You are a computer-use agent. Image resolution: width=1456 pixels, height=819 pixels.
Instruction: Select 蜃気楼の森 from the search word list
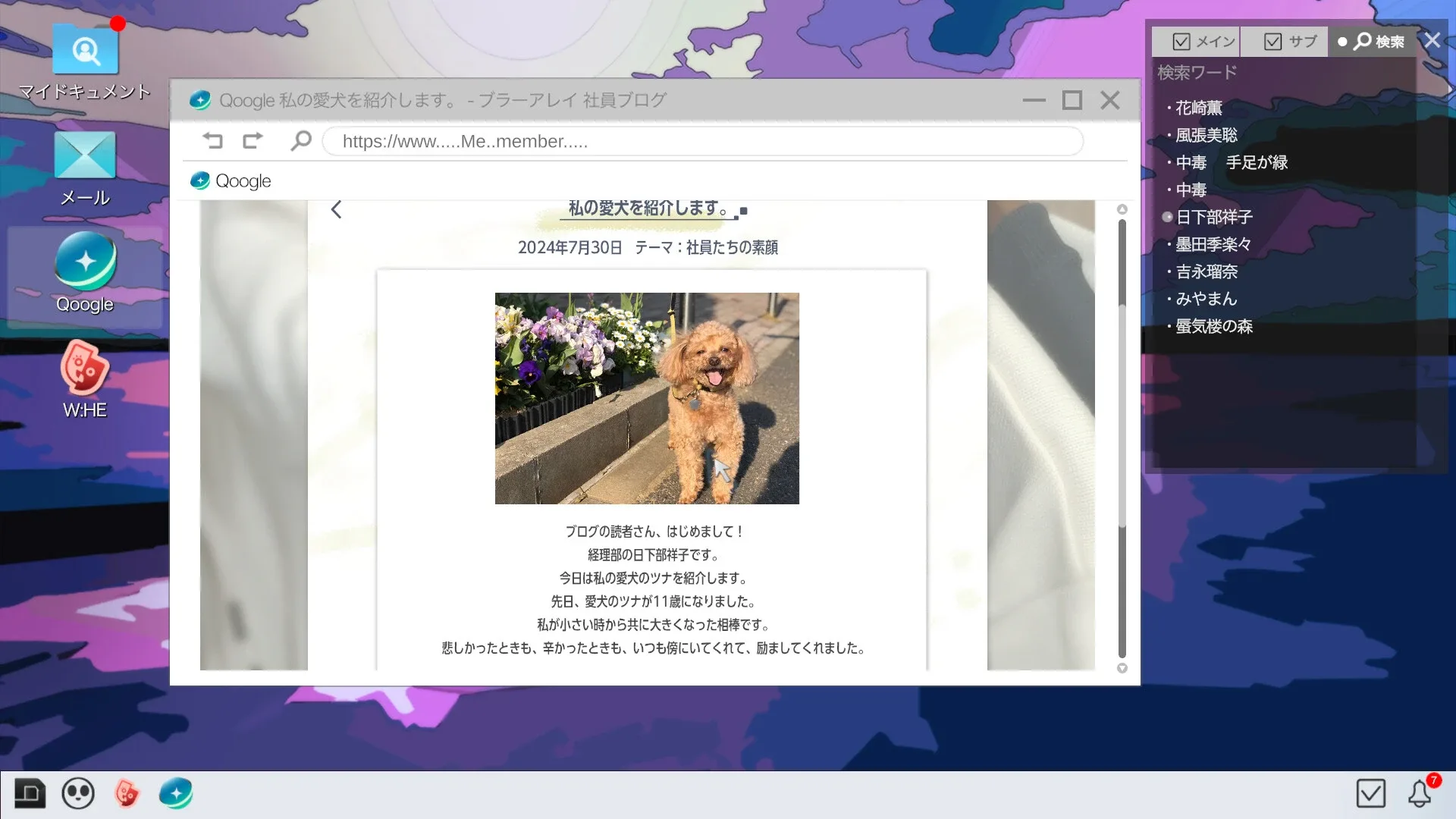click(x=1214, y=327)
